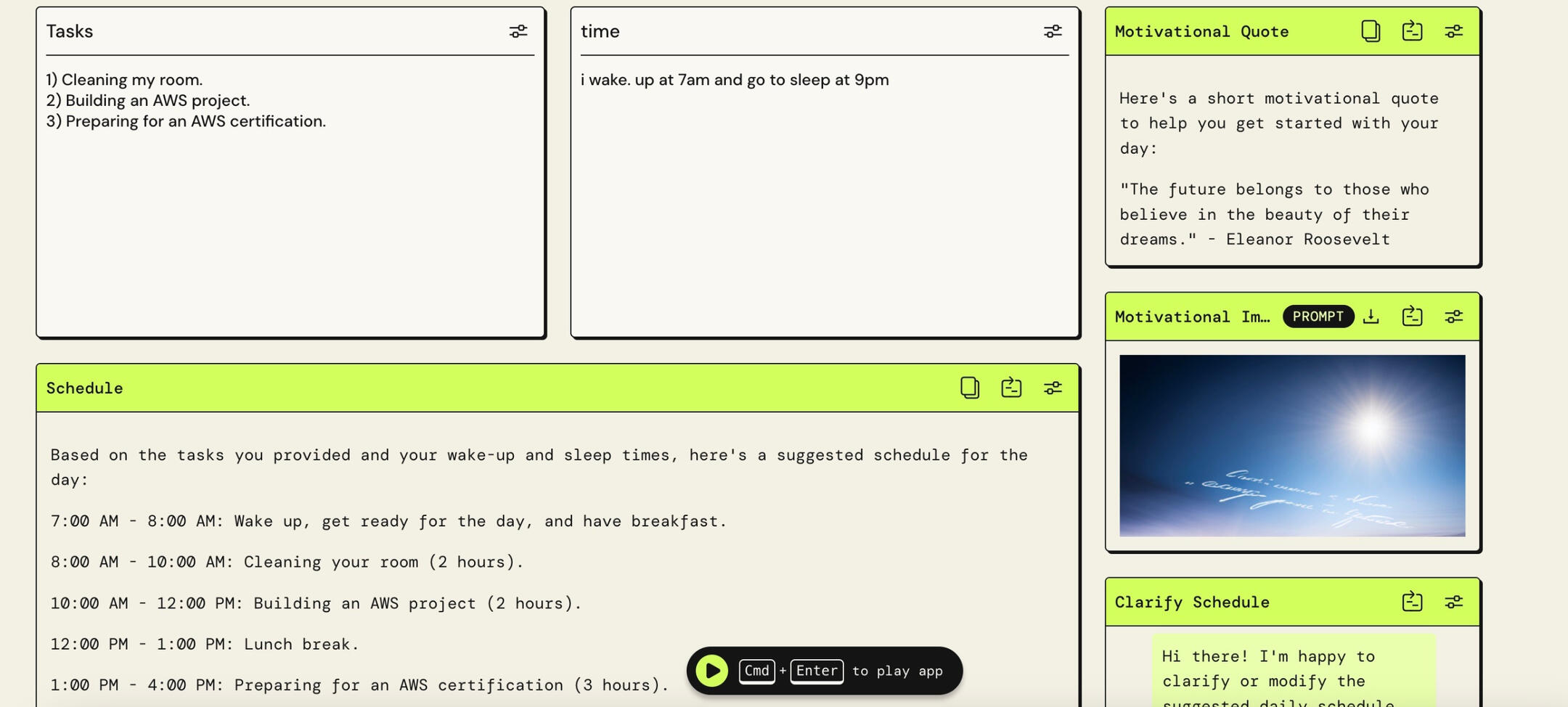
Task: Open Motivational Quote settings sliders icon
Action: click(x=1453, y=31)
